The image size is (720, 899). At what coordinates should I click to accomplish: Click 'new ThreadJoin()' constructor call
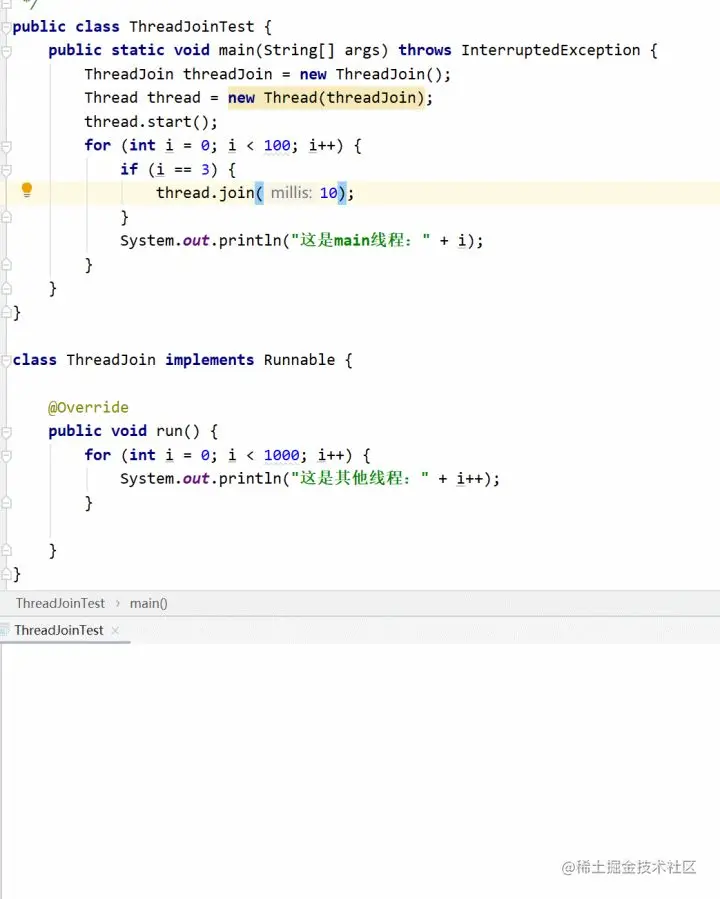point(370,74)
